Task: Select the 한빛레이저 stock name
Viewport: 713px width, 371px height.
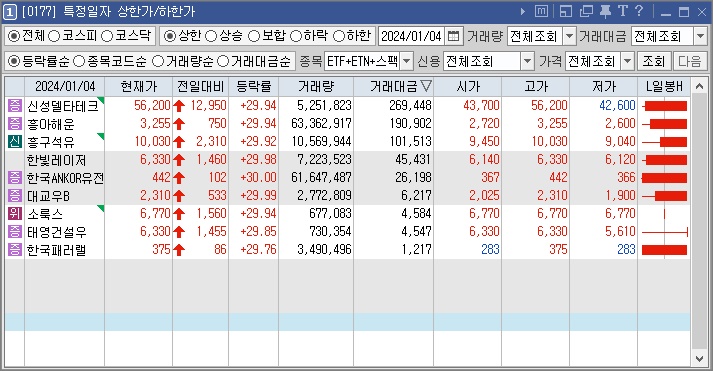Action: click(x=56, y=160)
